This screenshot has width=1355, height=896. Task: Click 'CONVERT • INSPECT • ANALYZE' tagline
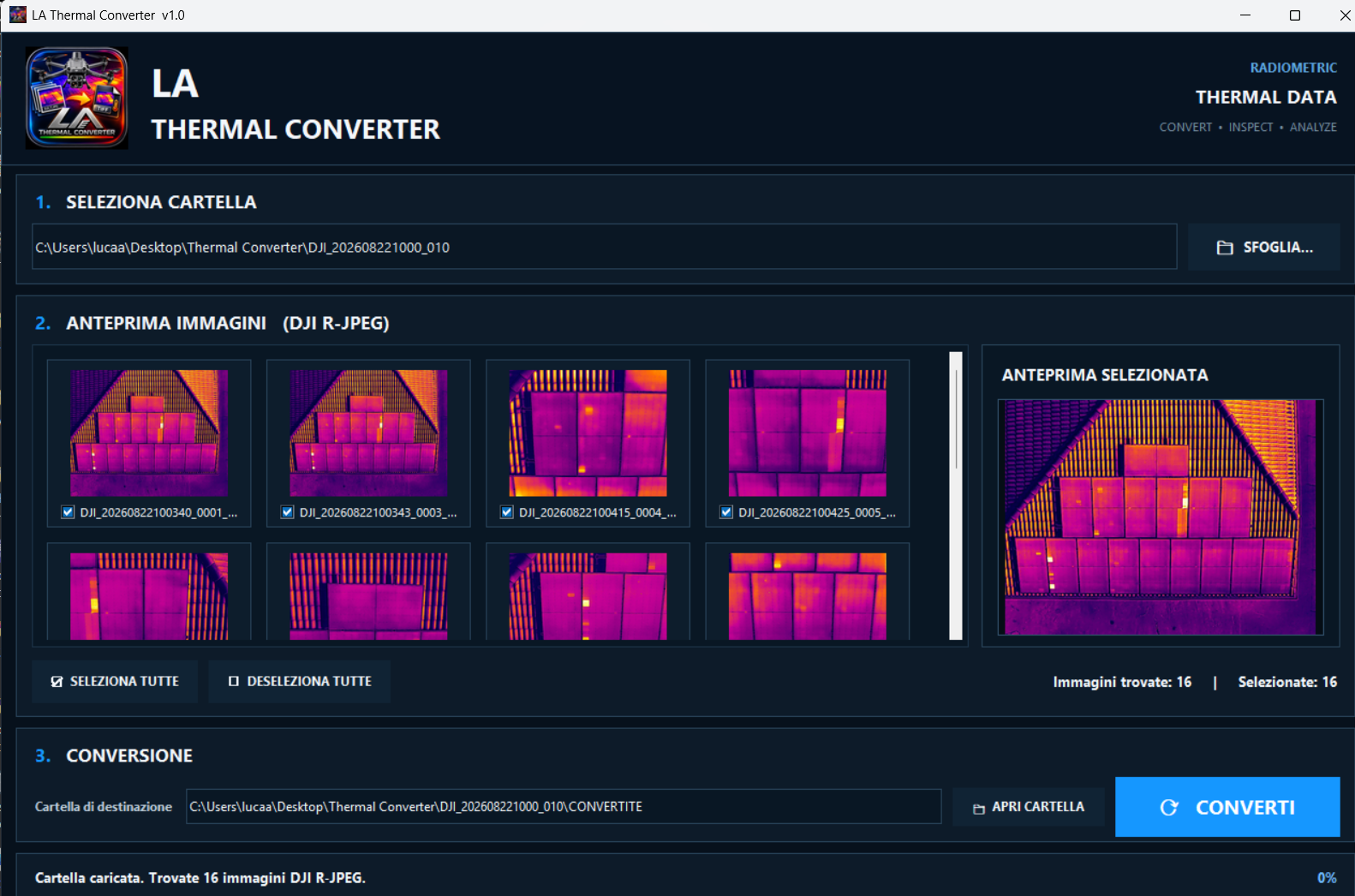pos(1248,127)
